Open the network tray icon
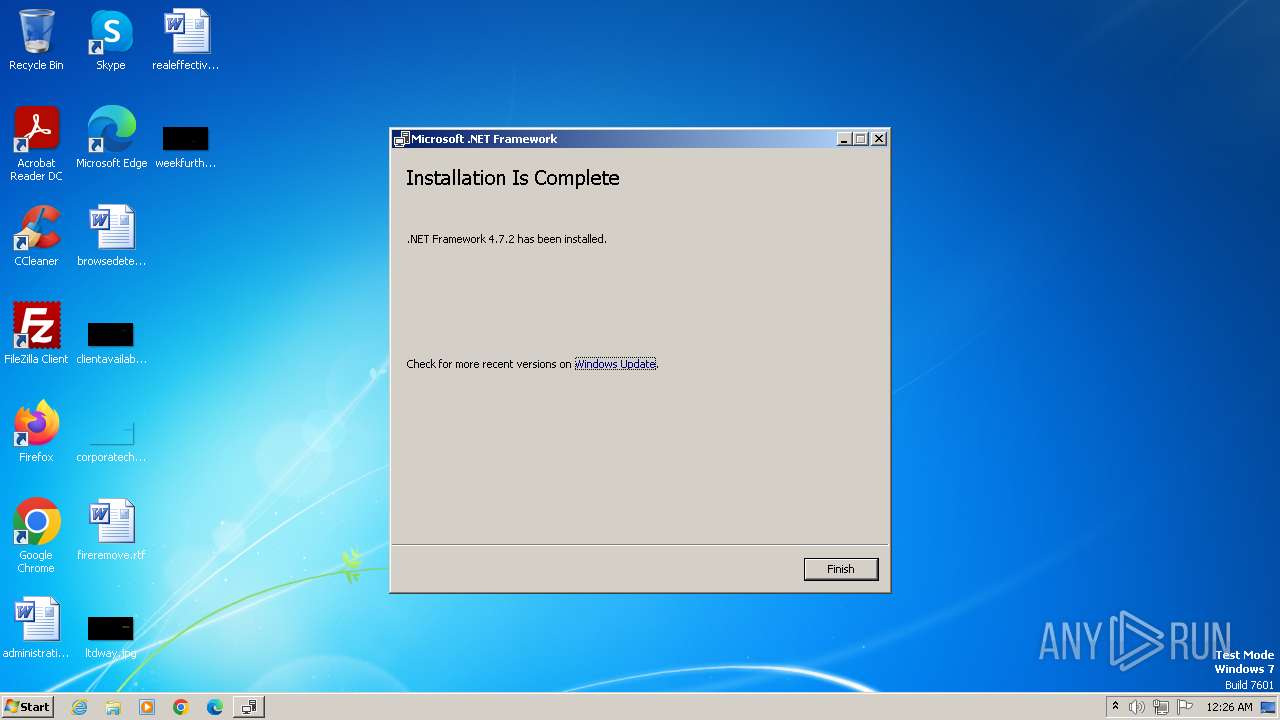The height and width of the screenshot is (720, 1280). [x=1161, y=707]
